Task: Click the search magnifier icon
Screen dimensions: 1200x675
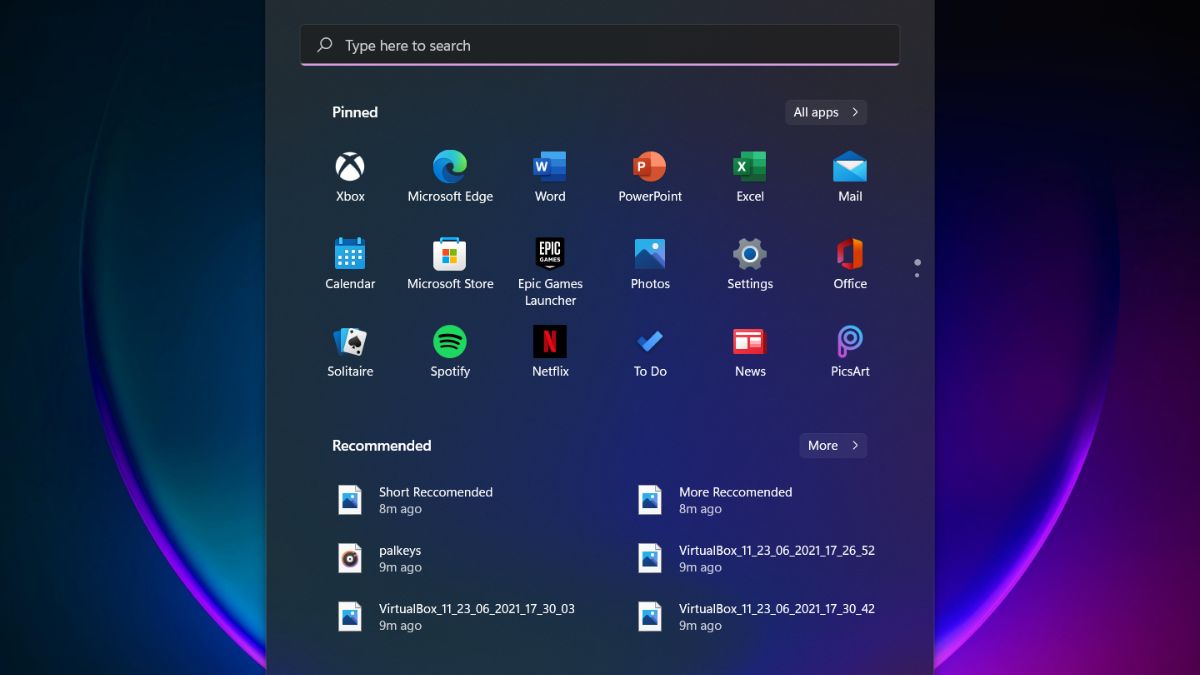Action: click(325, 45)
